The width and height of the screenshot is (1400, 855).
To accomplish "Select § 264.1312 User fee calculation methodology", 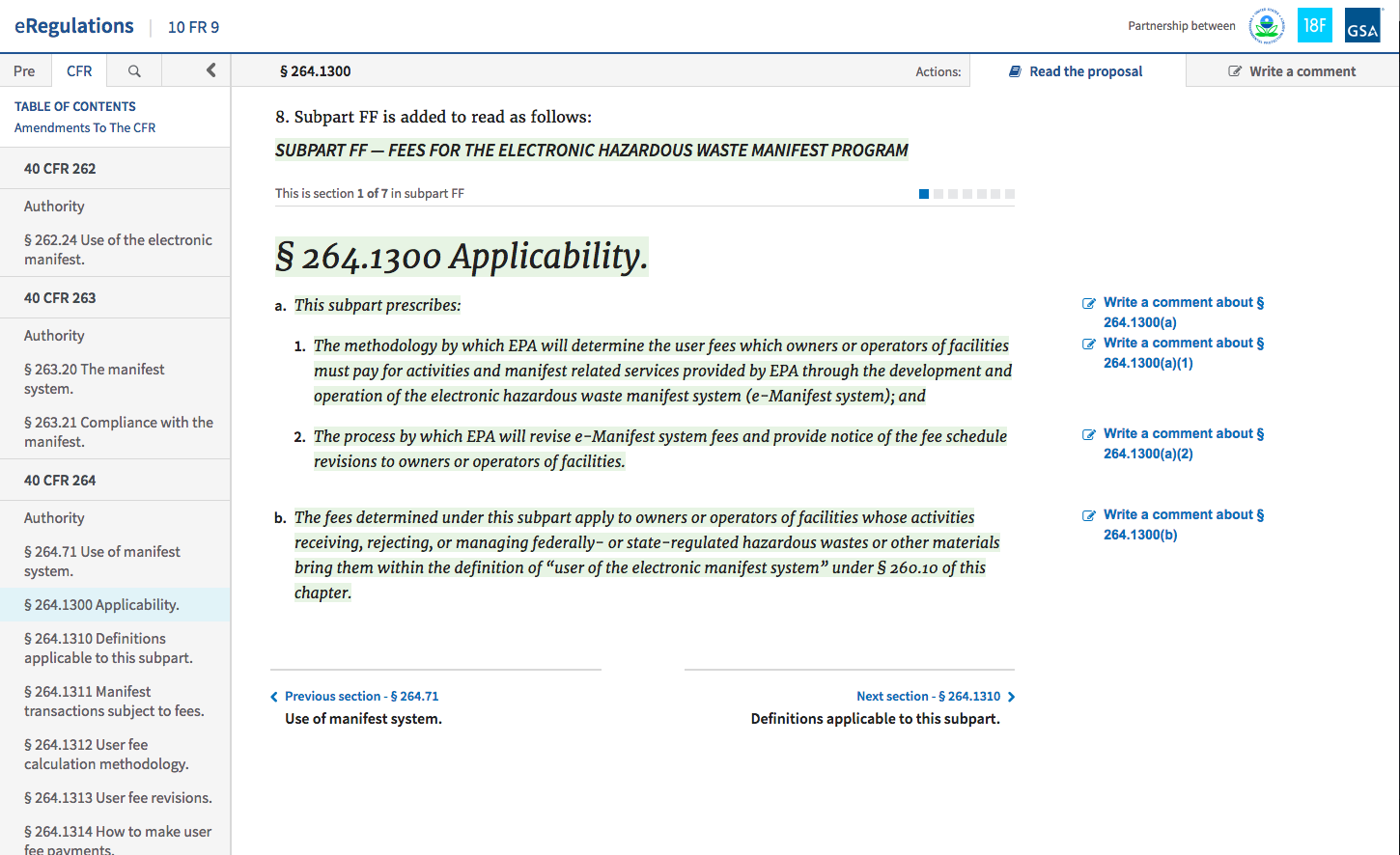I will point(106,754).
